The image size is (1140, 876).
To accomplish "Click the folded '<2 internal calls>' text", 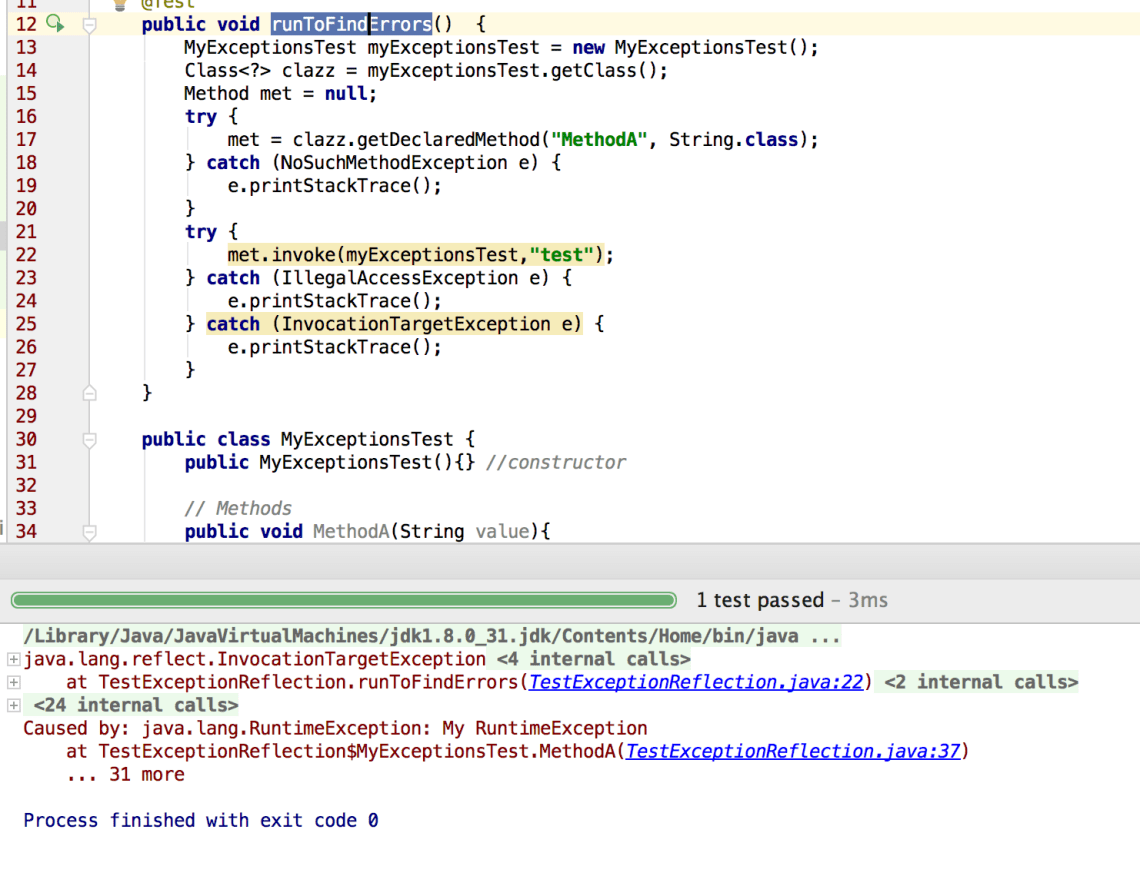I will (980, 682).
